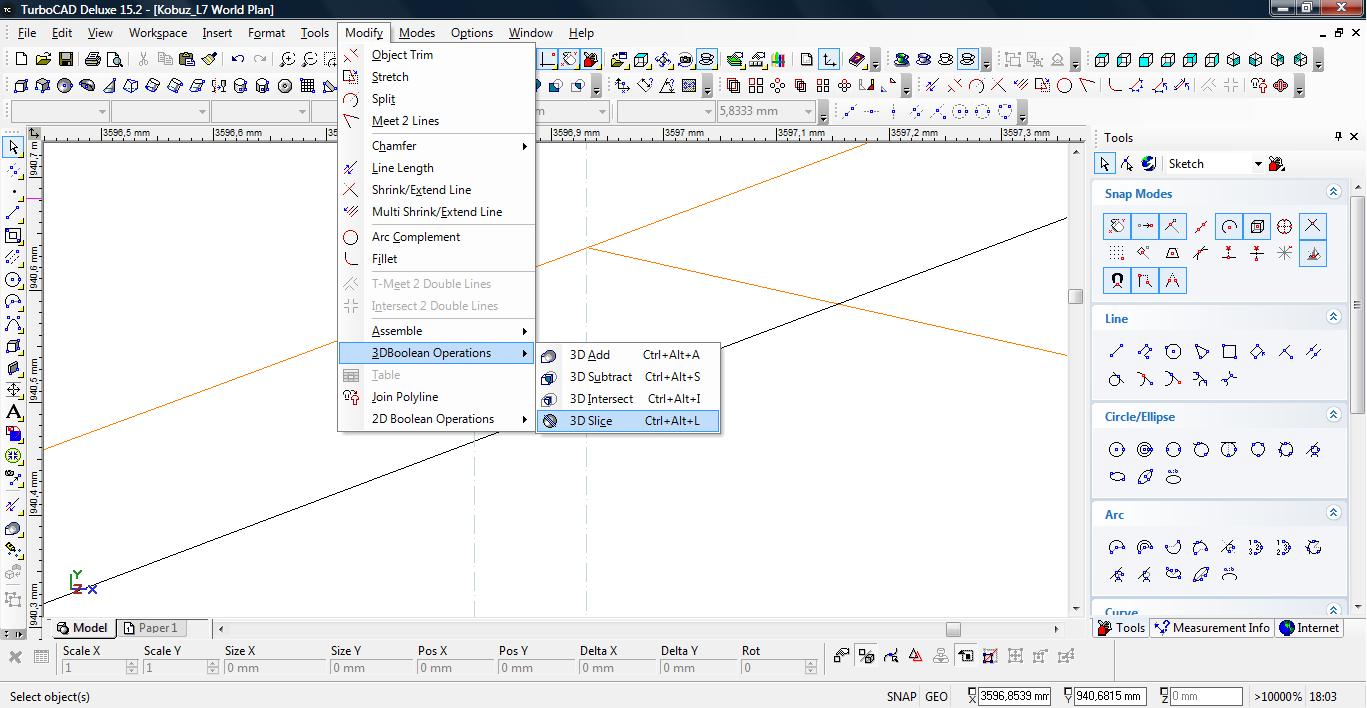Expand the 2D Boolean Operations submenu
1367x708 pixels.
point(437,419)
